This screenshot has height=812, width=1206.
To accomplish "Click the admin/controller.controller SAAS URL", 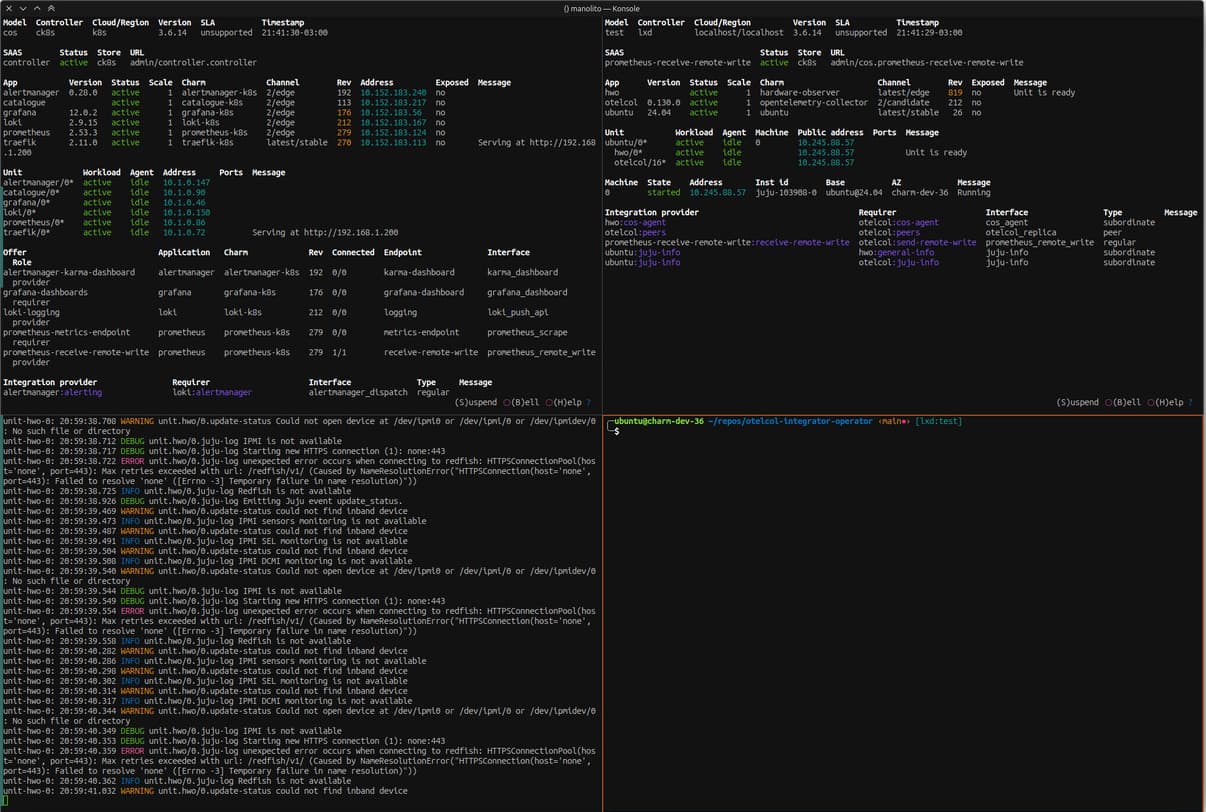I will (x=193, y=62).
